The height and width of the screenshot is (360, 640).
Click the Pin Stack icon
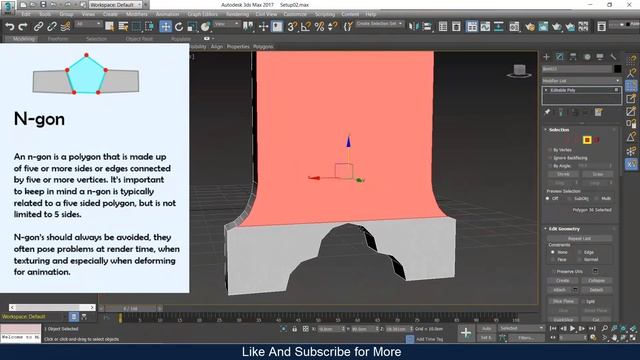(x=547, y=112)
